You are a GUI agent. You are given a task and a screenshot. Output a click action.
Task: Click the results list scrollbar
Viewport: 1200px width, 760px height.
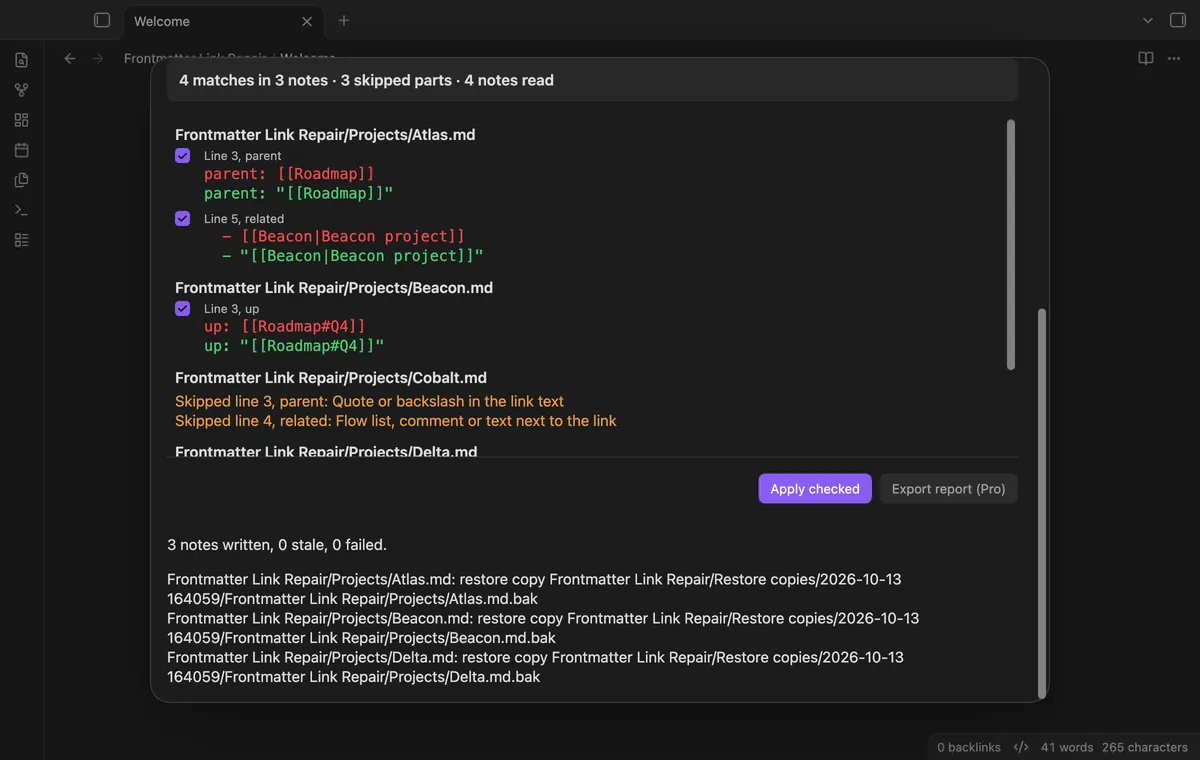pyautogui.click(x=1010, y=245)
